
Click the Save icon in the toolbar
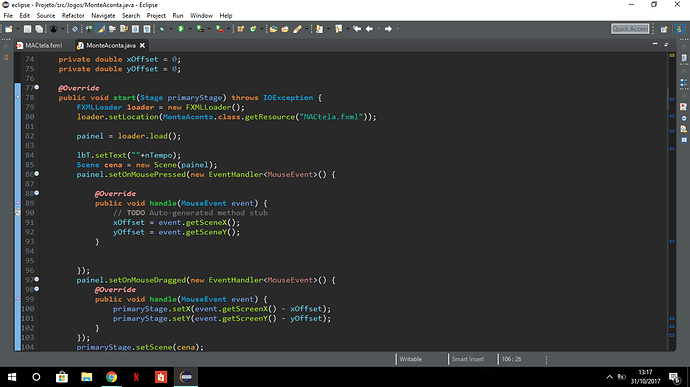pos(27,29)
